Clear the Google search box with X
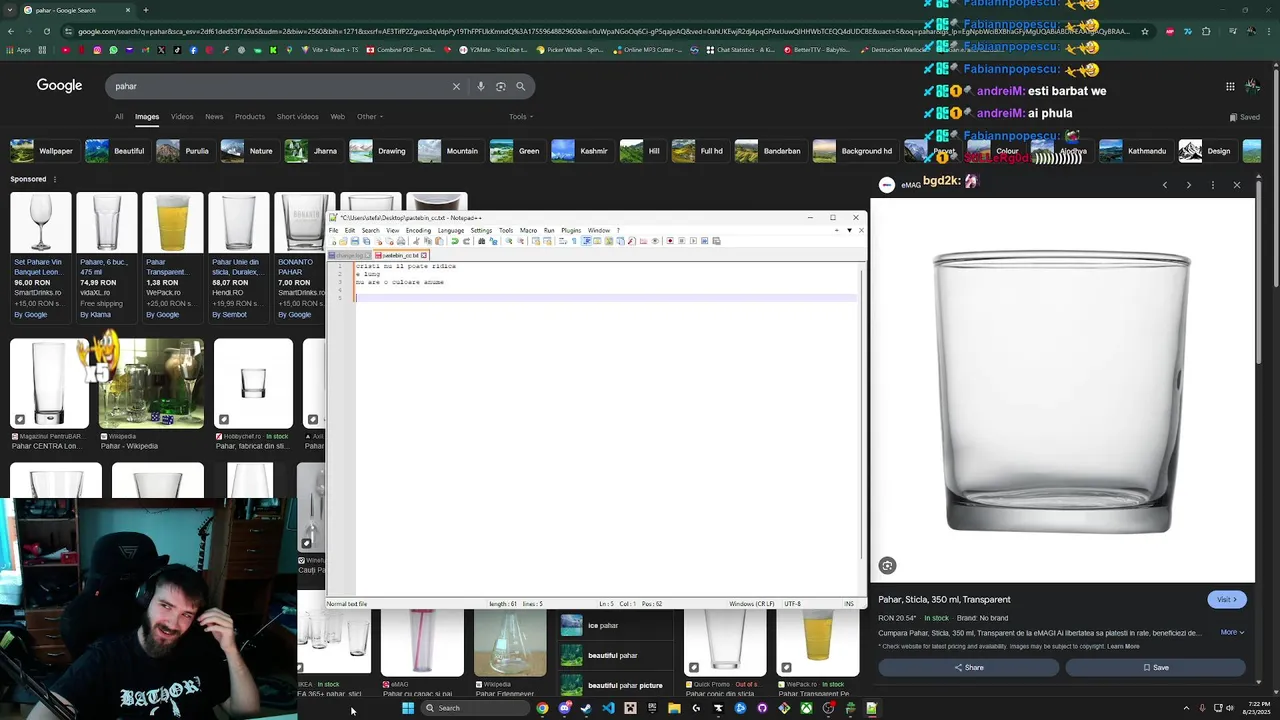 click(x=456, y=86)
